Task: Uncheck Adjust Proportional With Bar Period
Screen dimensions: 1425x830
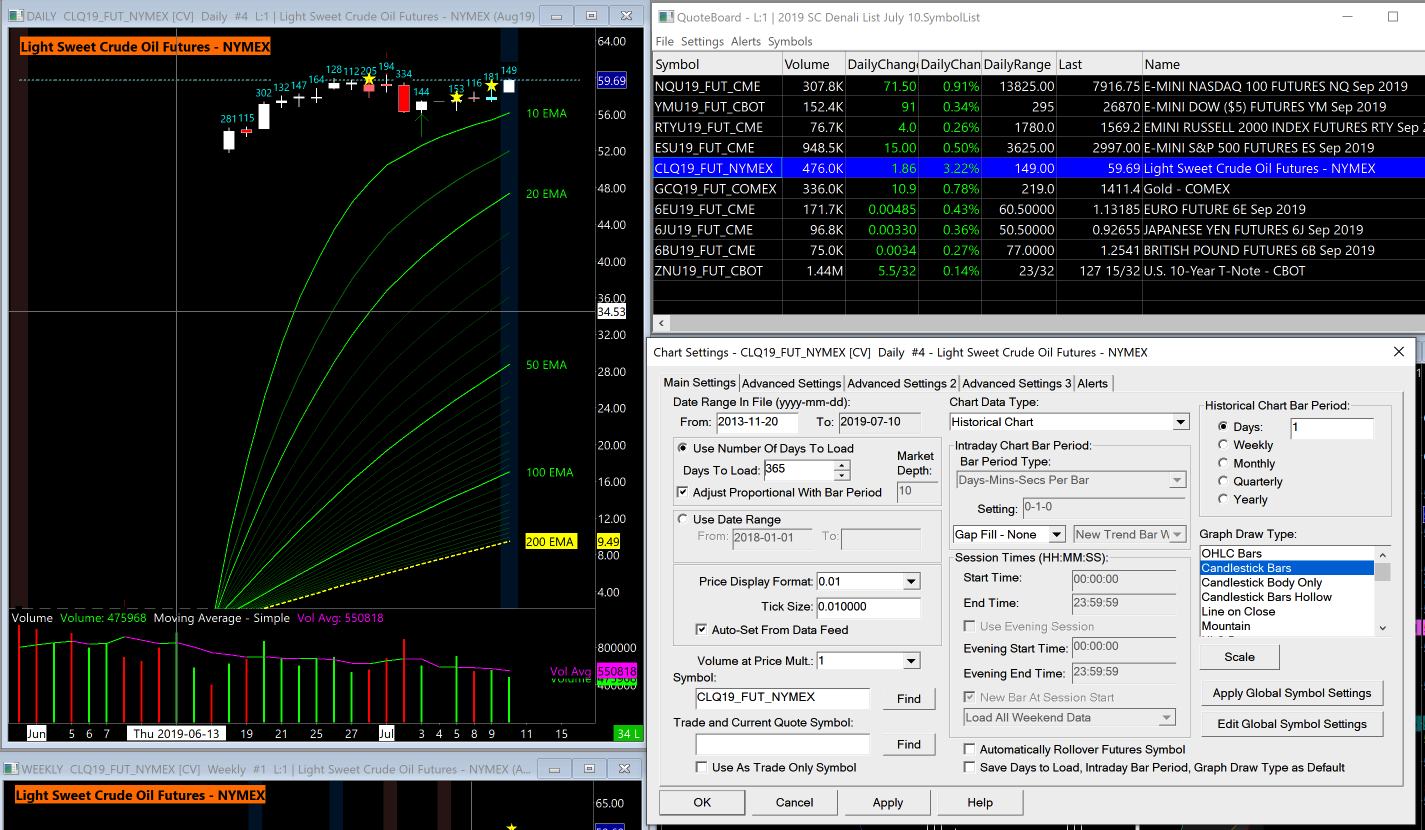Action: click(x=683, y=492)
